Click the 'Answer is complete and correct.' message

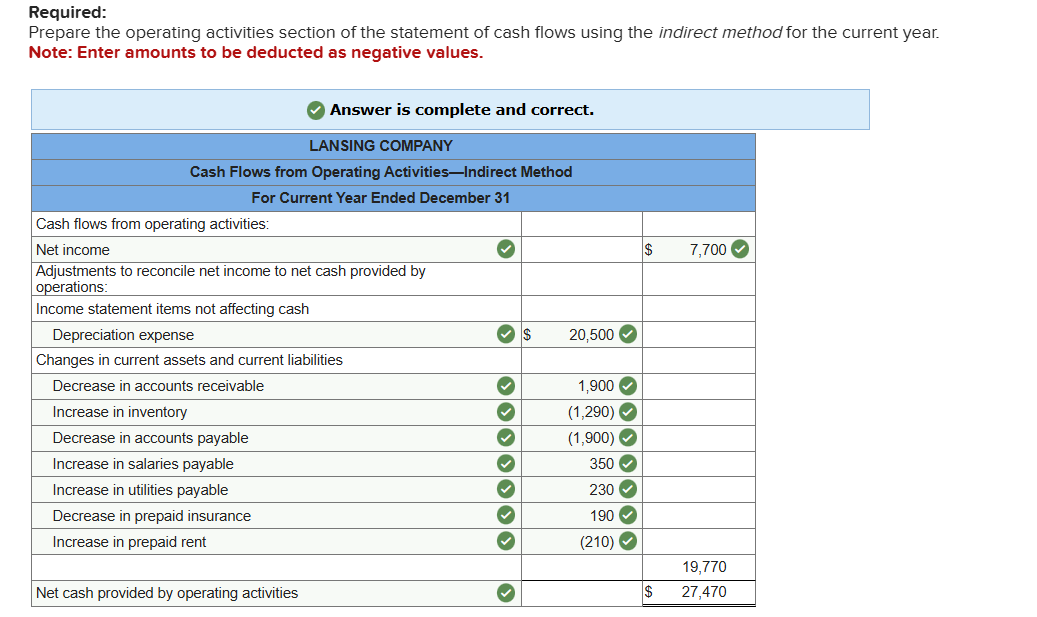point(462,110)
